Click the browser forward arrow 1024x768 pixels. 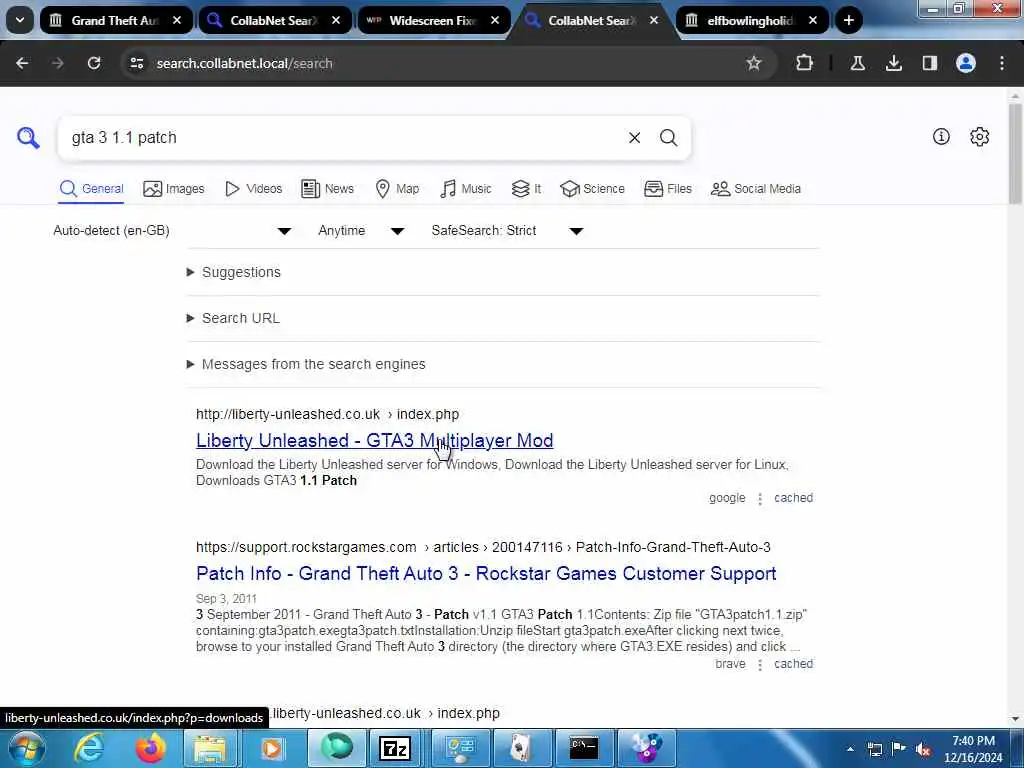point(57,63)
